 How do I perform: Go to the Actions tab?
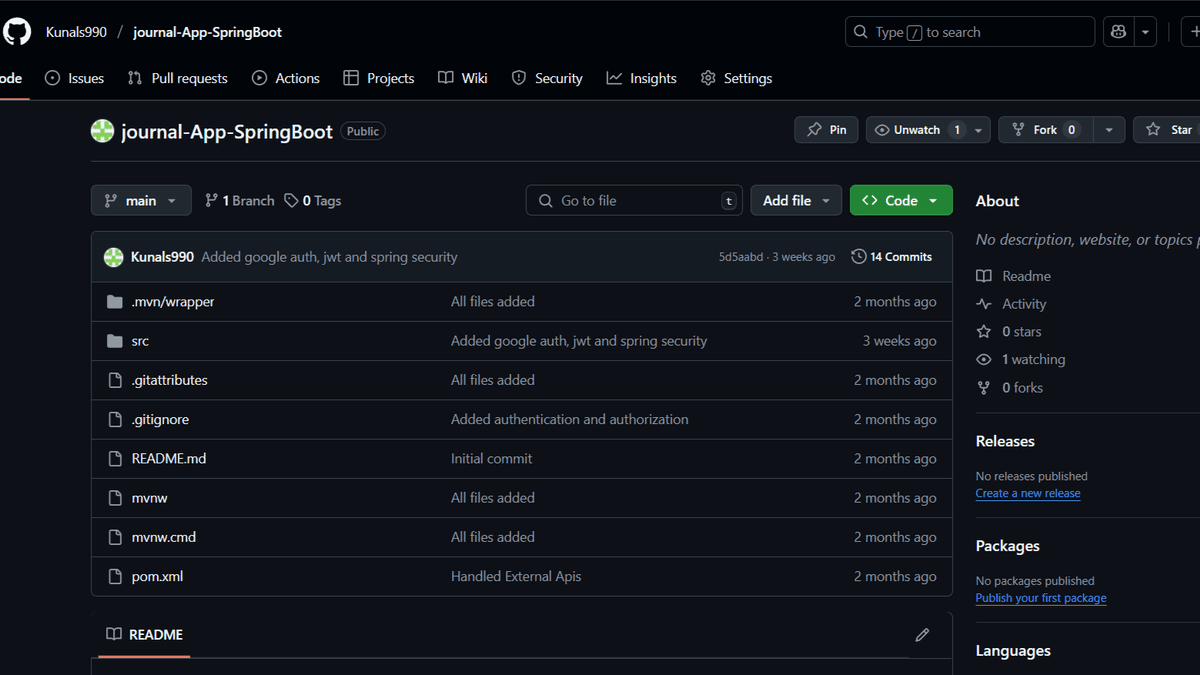286,78
